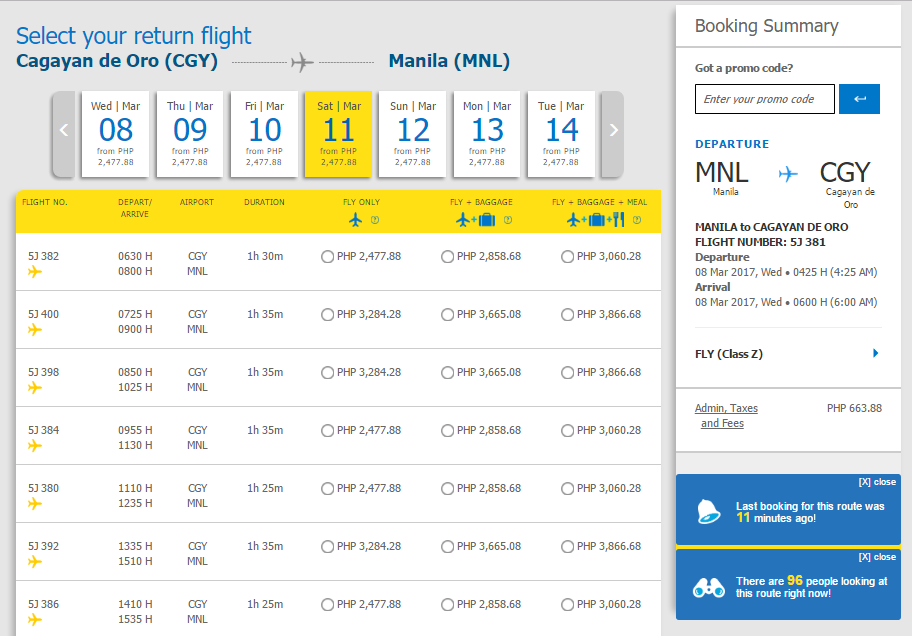Click the question mark help icon beside FLY ONLY
Image resolution: width=912 pixels, height=636 pixels.
pos(374,219)
